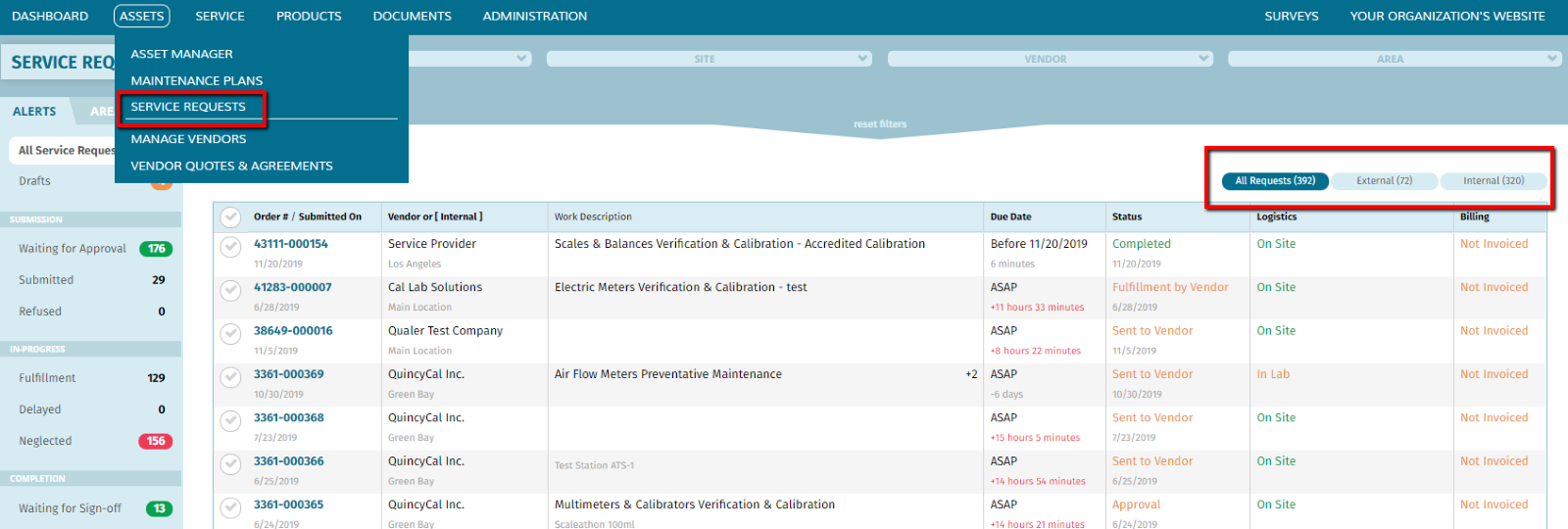
Task: Sort by Logistics column header
Action: pos(1277,216)
